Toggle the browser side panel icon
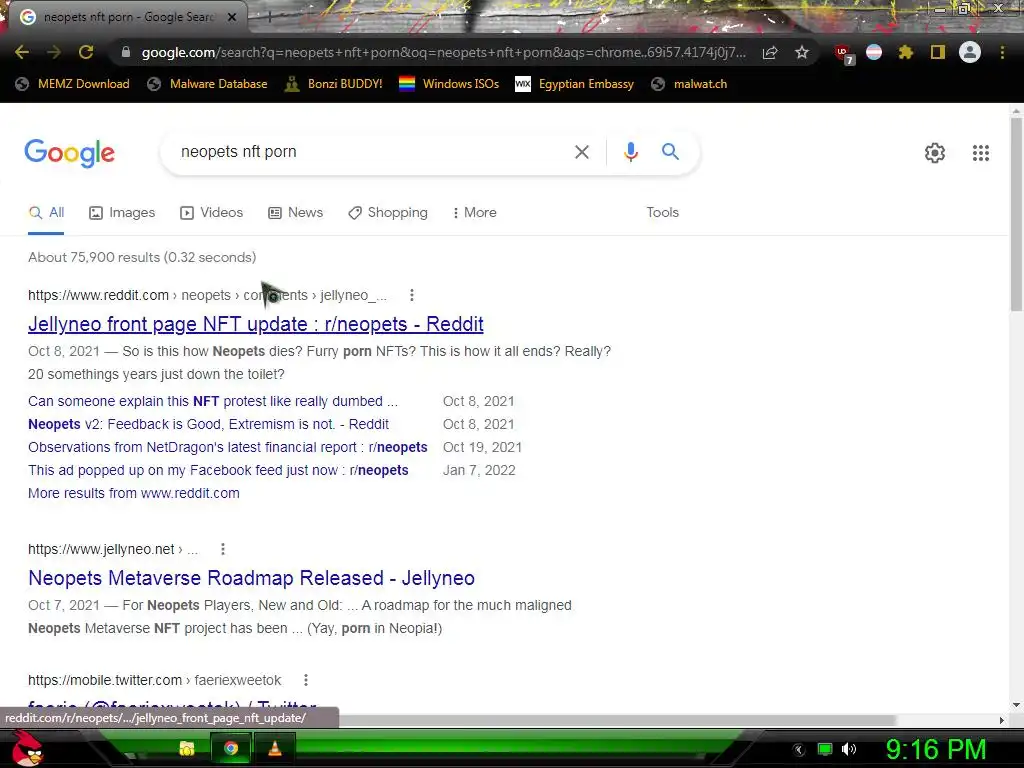Screen dimensions: 1024x768 (x=938, y=52)
